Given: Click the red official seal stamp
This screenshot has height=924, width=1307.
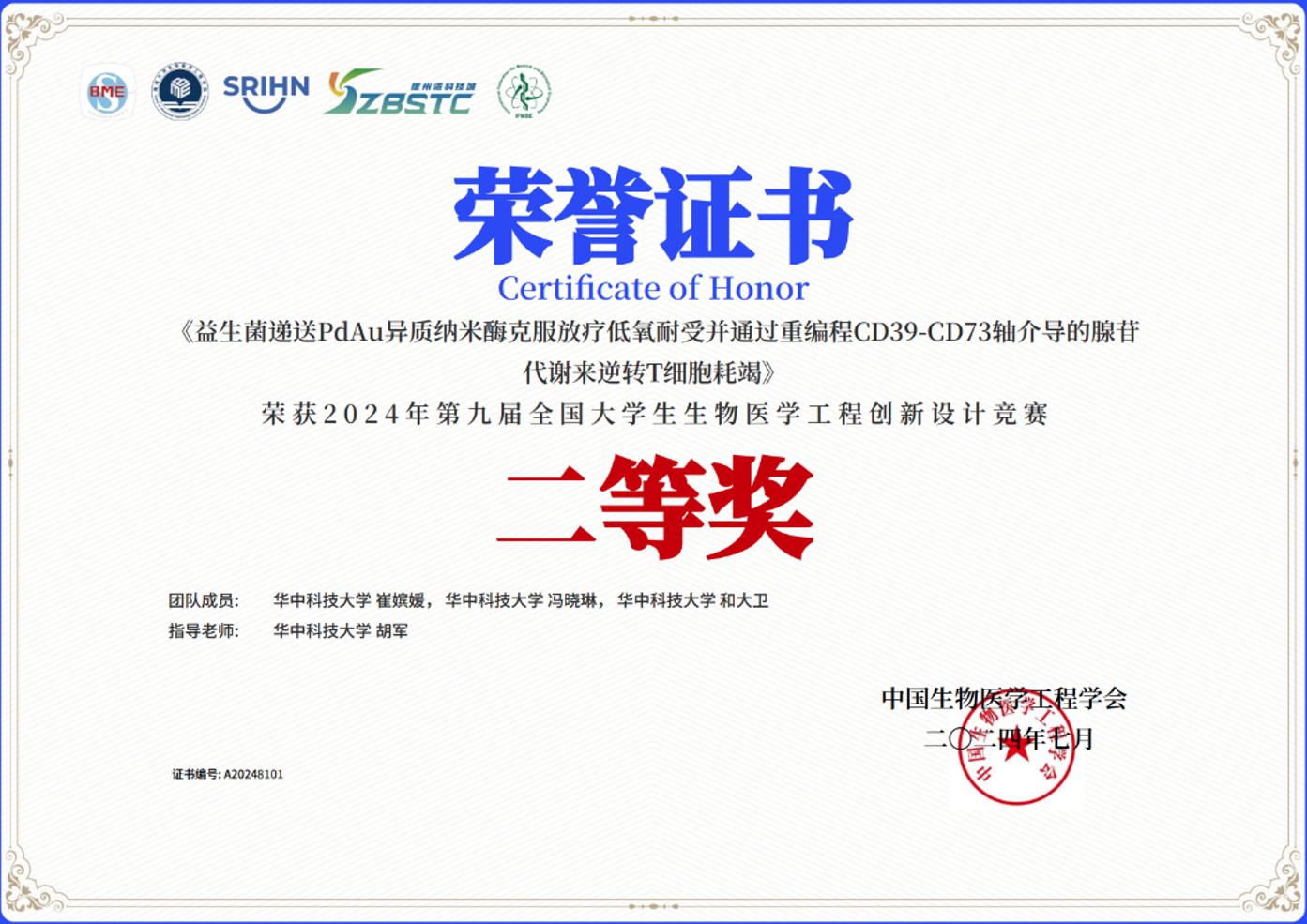Looking at the screenshot, I should tap(1016, 748).
